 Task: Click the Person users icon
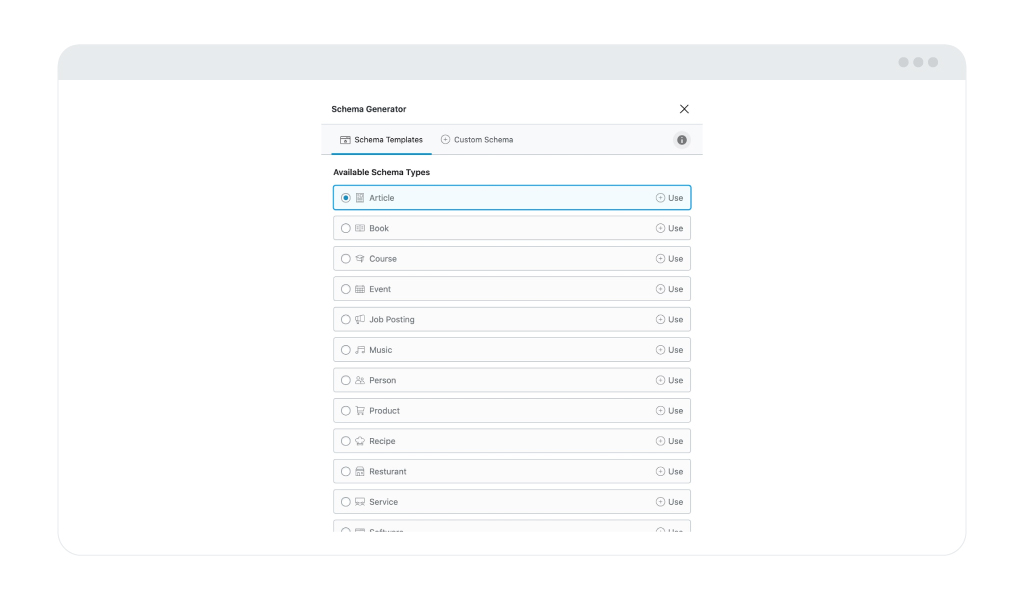click(360, 380)
